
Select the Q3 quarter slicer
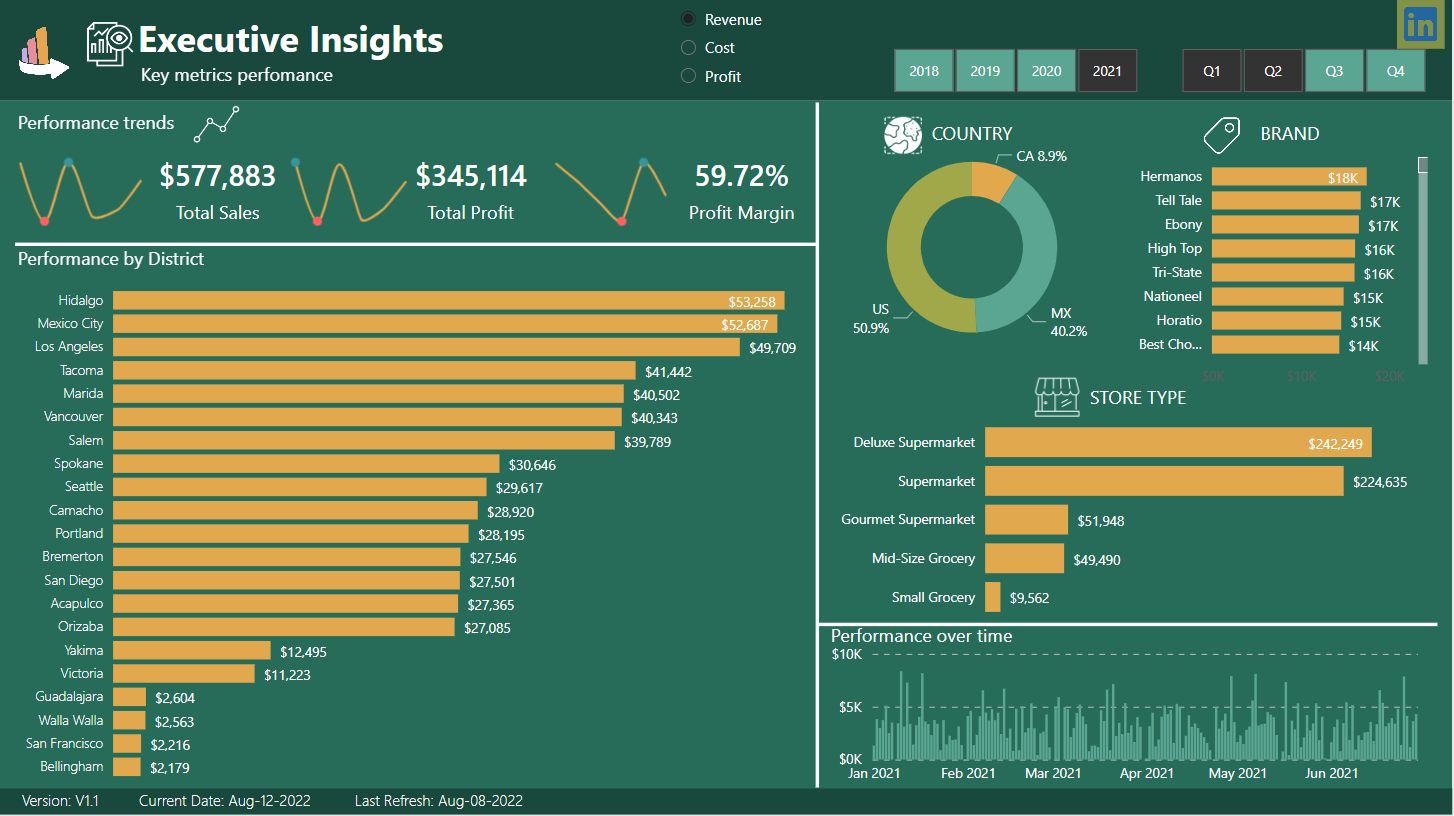[1334, 71]
